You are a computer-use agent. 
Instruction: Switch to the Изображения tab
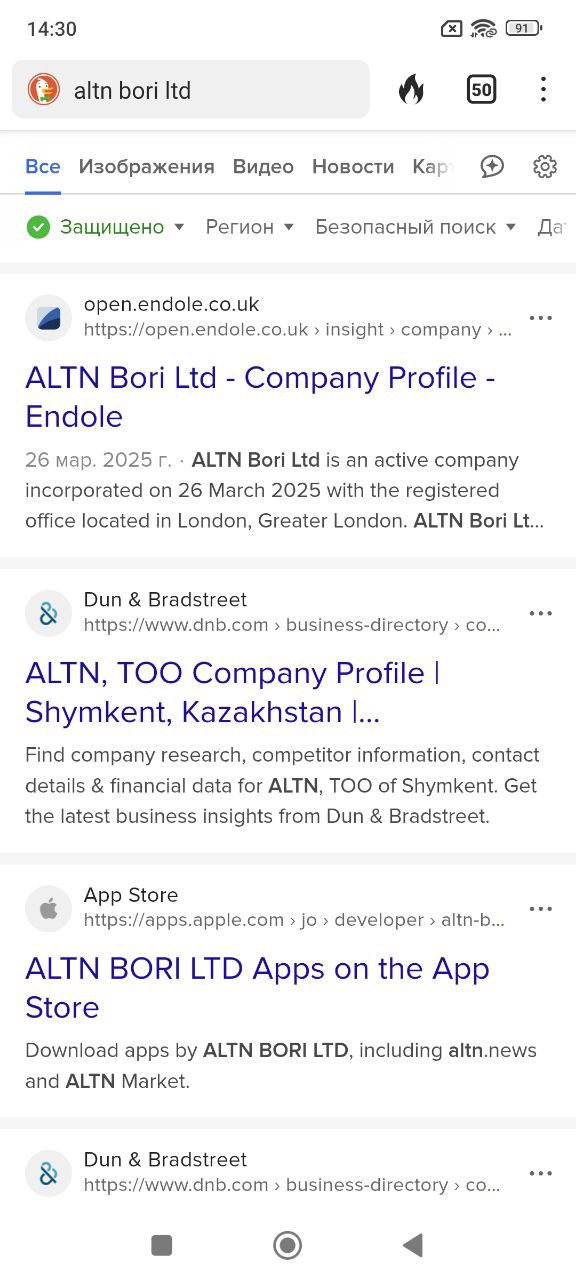147,167
